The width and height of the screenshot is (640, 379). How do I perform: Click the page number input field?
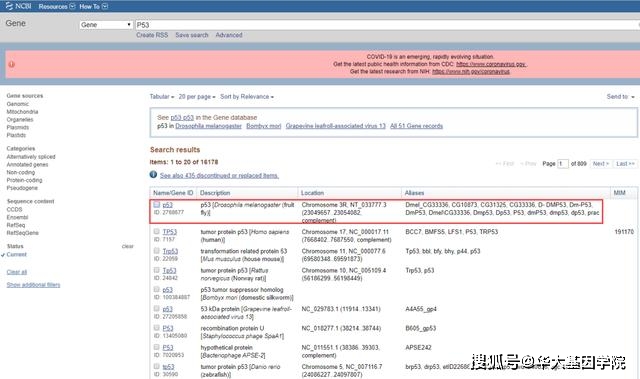point(563,164)
